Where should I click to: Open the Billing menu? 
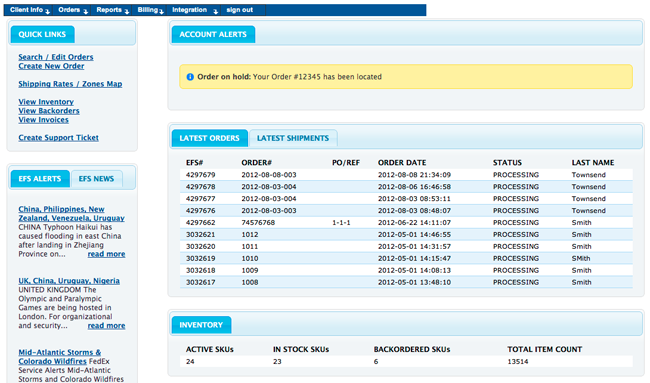[x=148, y=10]
